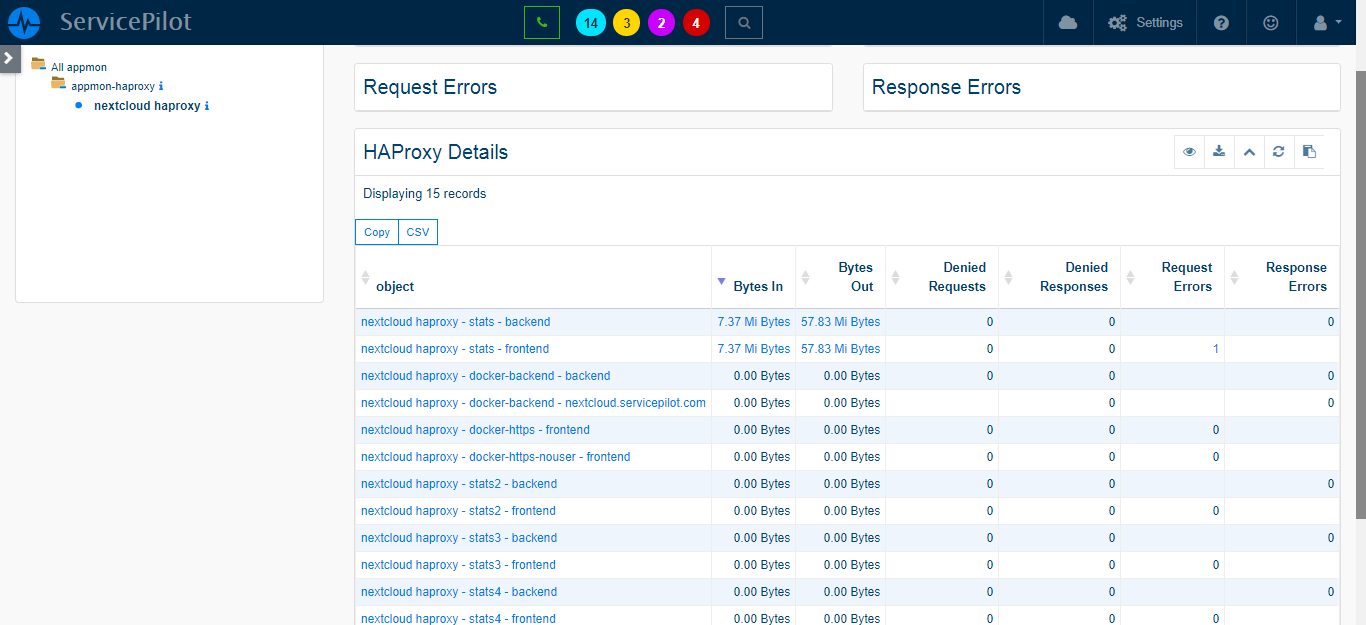Image resolution: width=1366 pixels, height=625 pixels.
Task: Click the Copy table button
Action: coord(377,232)
